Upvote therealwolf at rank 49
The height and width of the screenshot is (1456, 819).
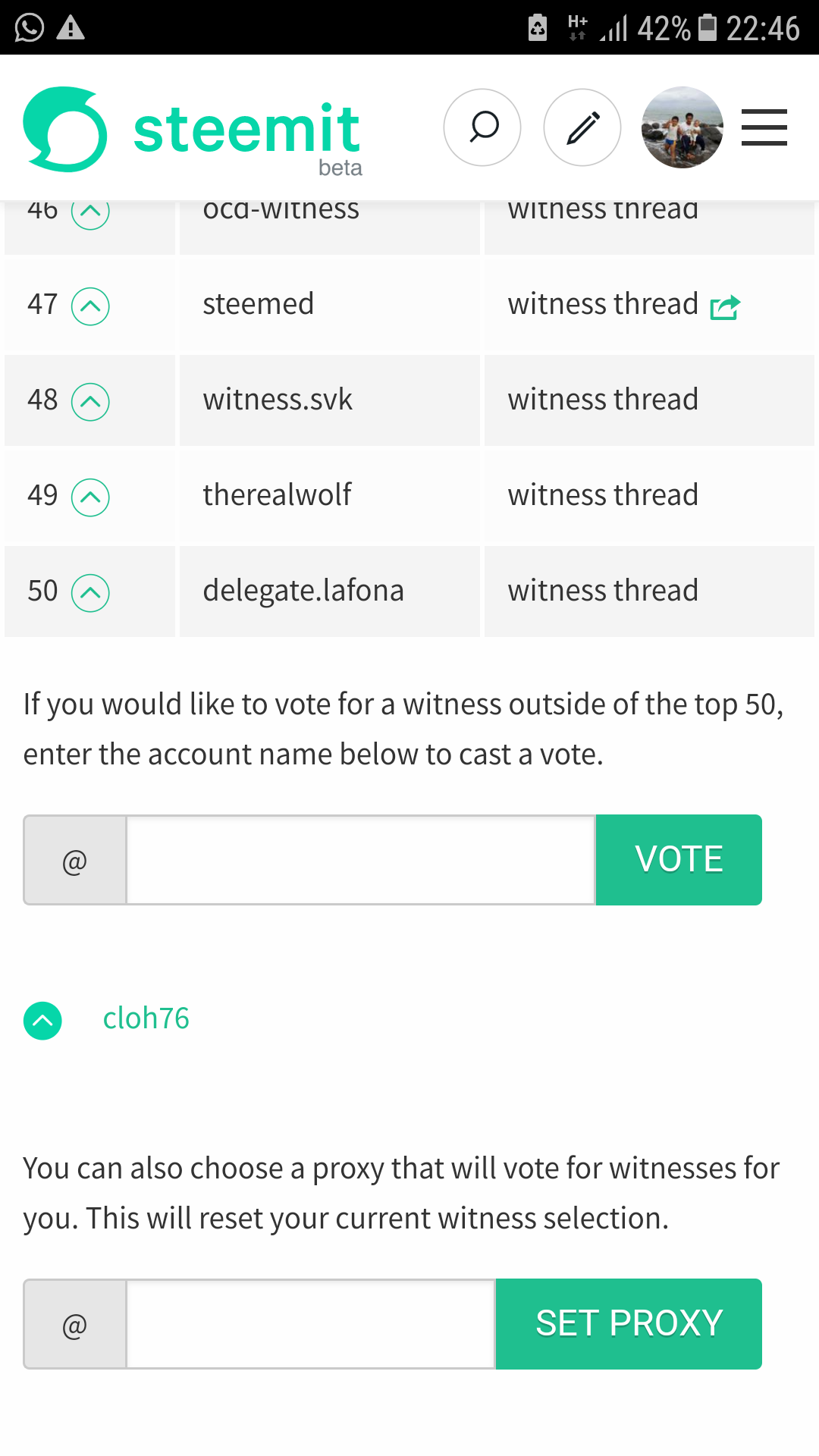pyautogui.click(x=90, y=497)
